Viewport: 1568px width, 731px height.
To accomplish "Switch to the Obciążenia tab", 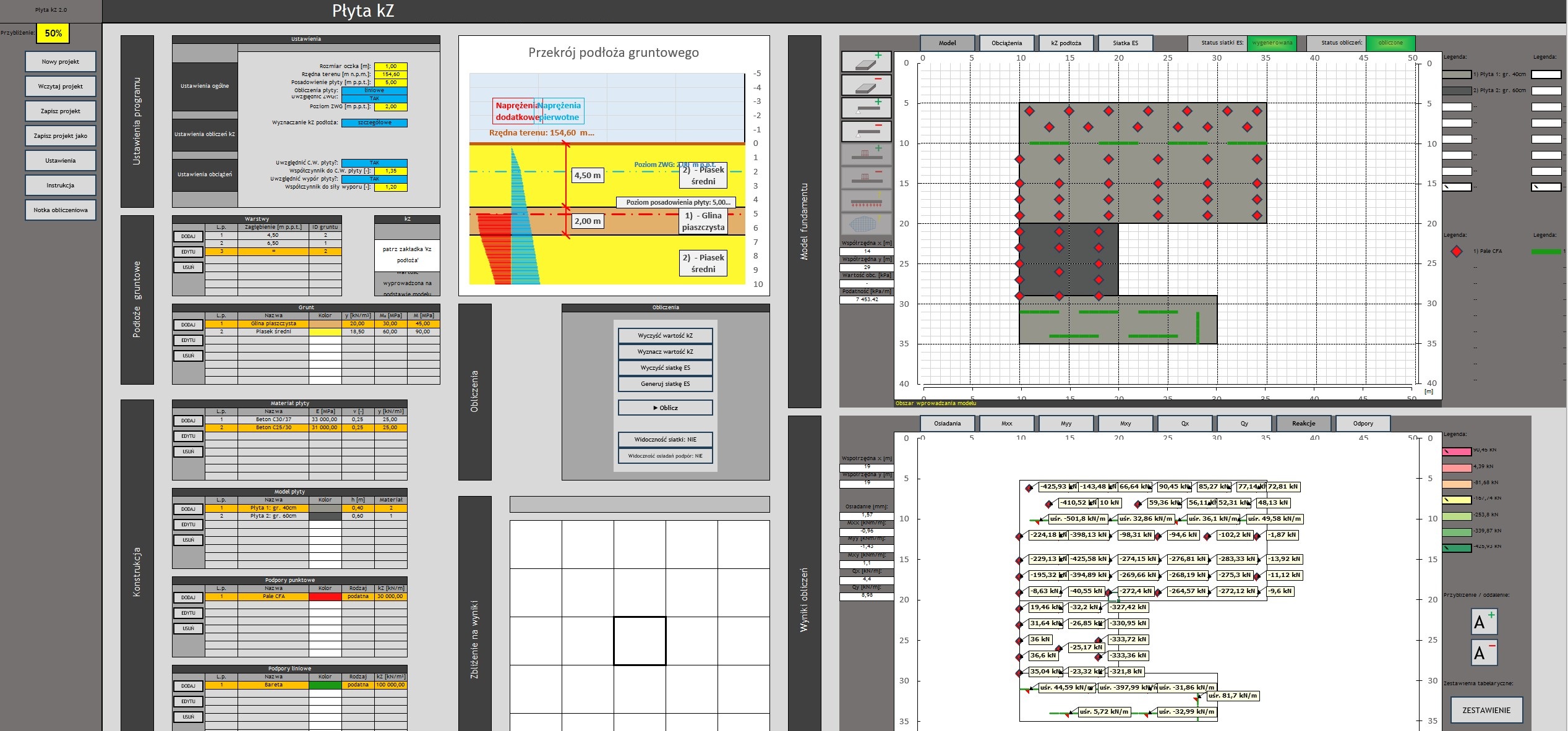I will (x=1006, y=43).
